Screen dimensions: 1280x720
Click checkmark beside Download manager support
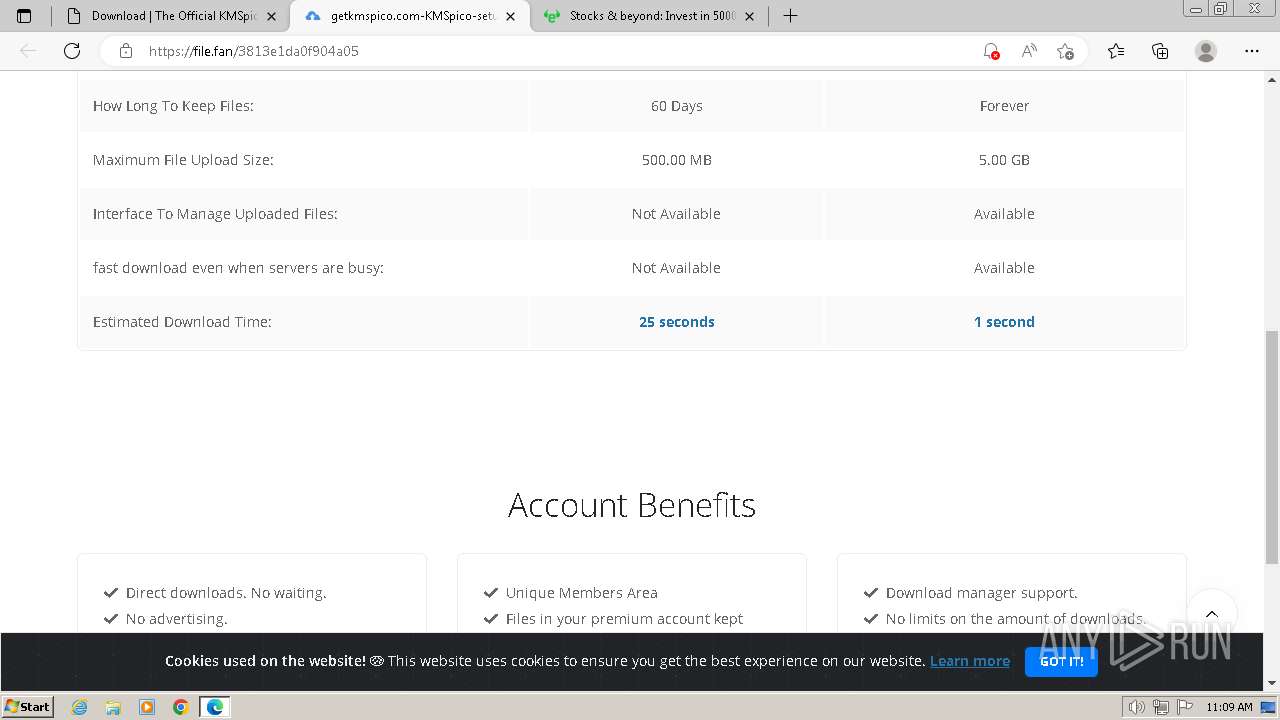point(871,593)
